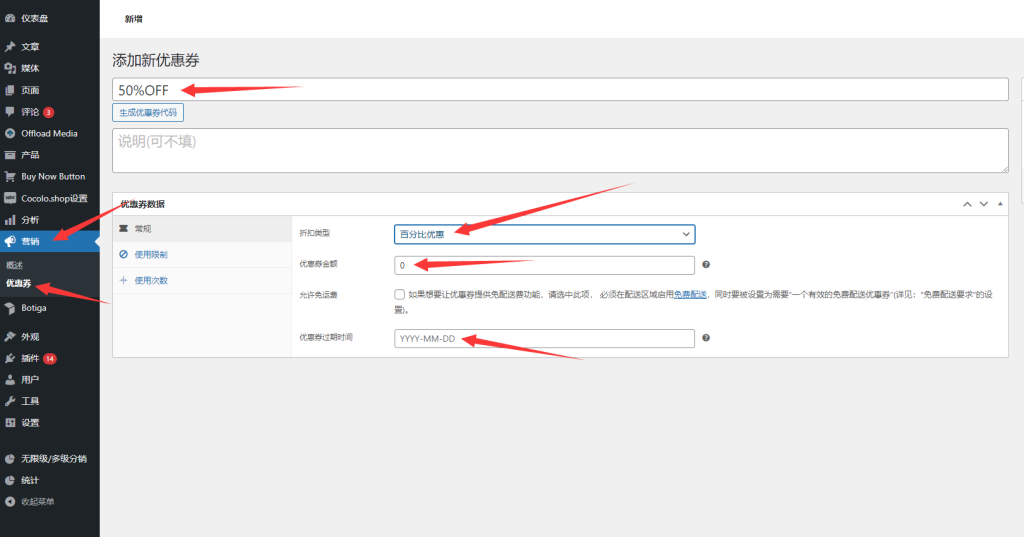Click help icon beside coupon expiry date
Viewport: 1024px width, 537px height.
[706, 338]
